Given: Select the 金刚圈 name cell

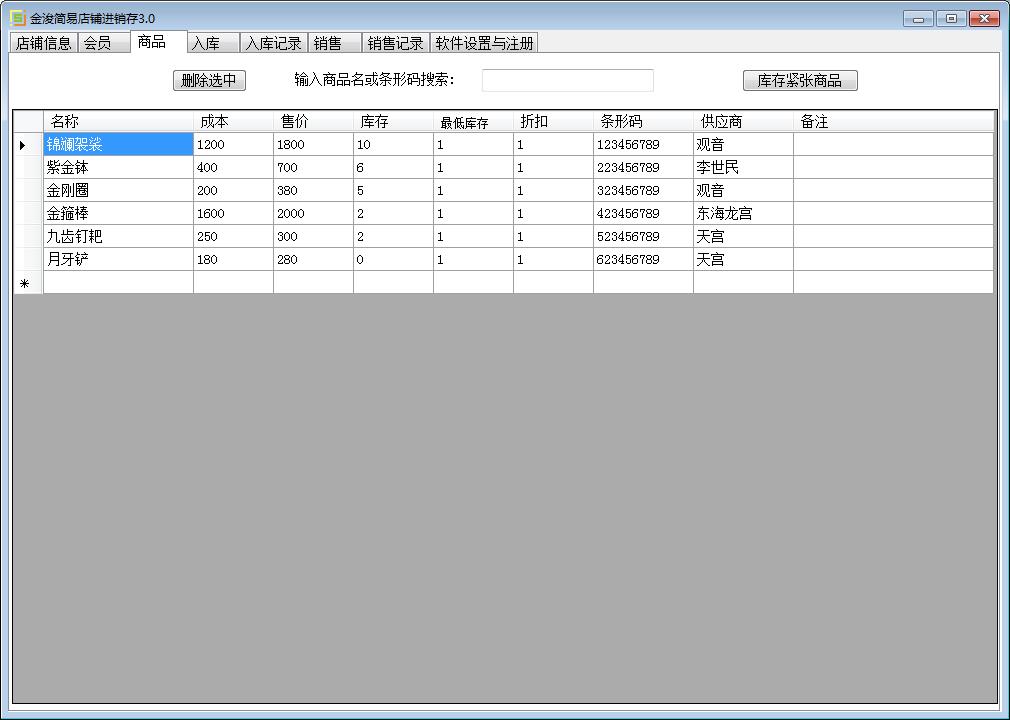Looking at the screenshot, I should pos(119,191).
